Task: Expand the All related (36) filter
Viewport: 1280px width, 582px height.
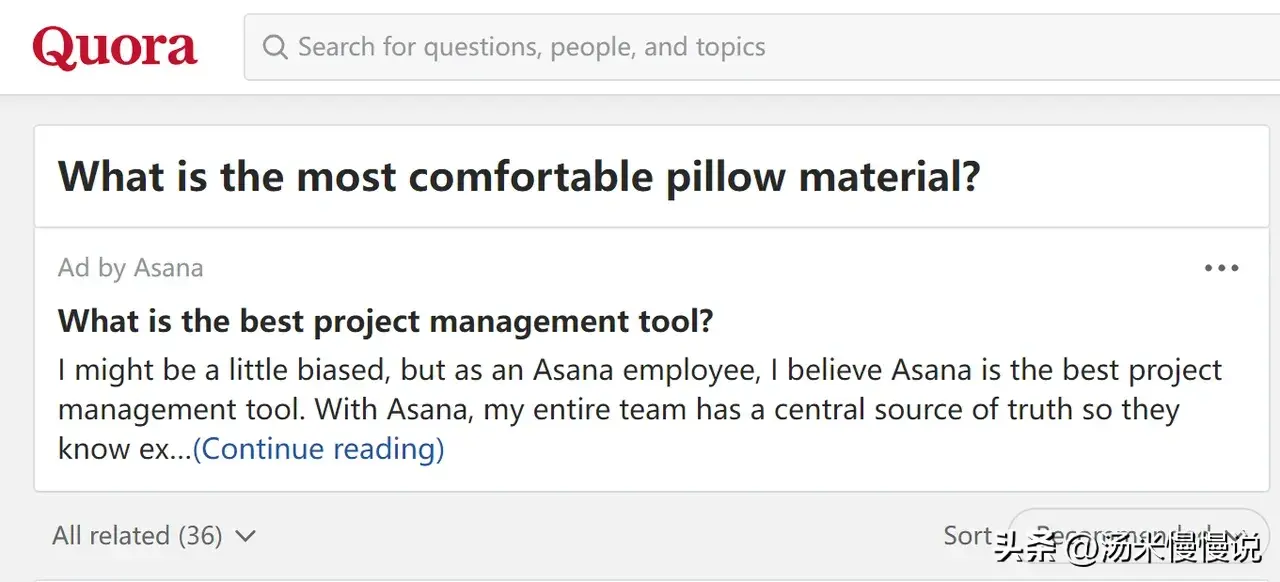Action: 137,536
